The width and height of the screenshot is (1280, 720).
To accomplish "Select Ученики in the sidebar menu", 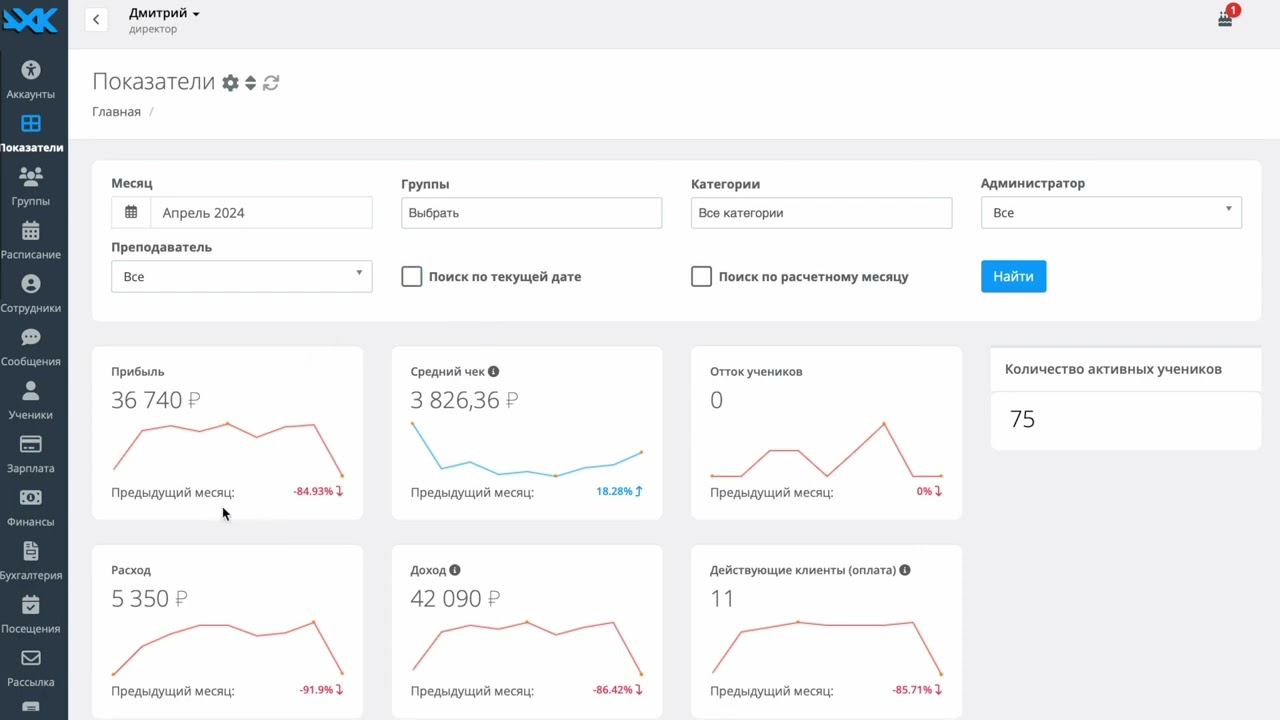I will [31, 400].
